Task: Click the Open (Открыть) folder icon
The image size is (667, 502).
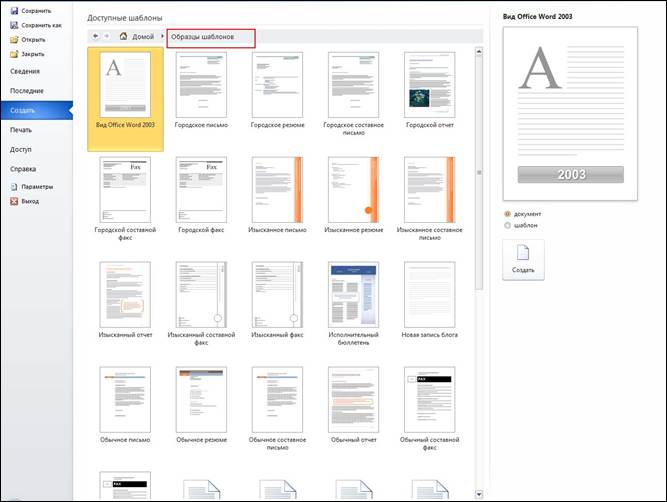Action: click(x=14, y=40)
